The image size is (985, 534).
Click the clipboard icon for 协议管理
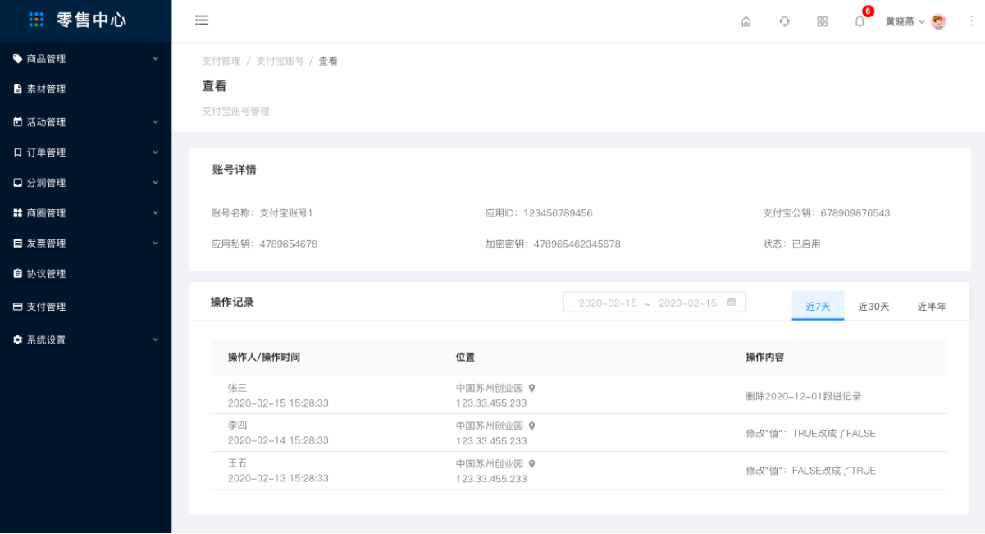pyautogui.click(x=18, y=273)
